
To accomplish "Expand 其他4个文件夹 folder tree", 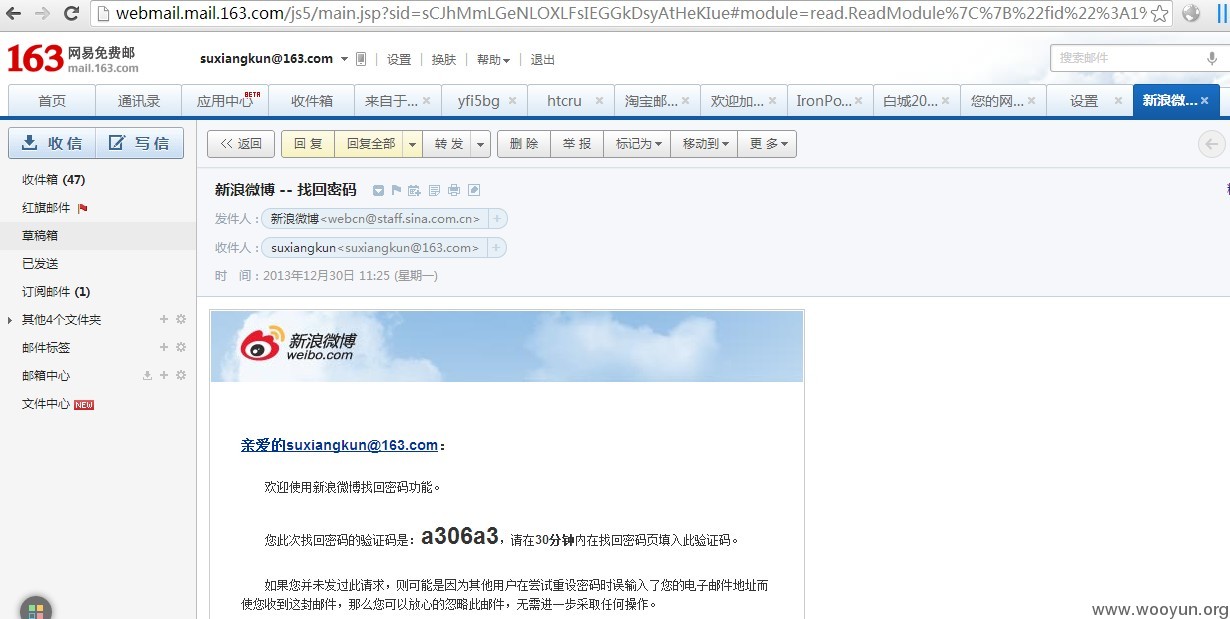I will (10, 320).
